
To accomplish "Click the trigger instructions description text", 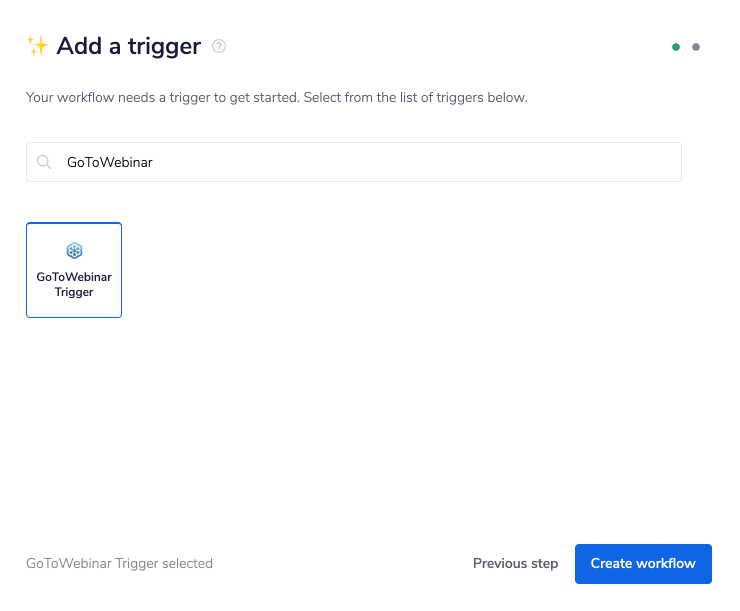I will [x=276, y=98].
